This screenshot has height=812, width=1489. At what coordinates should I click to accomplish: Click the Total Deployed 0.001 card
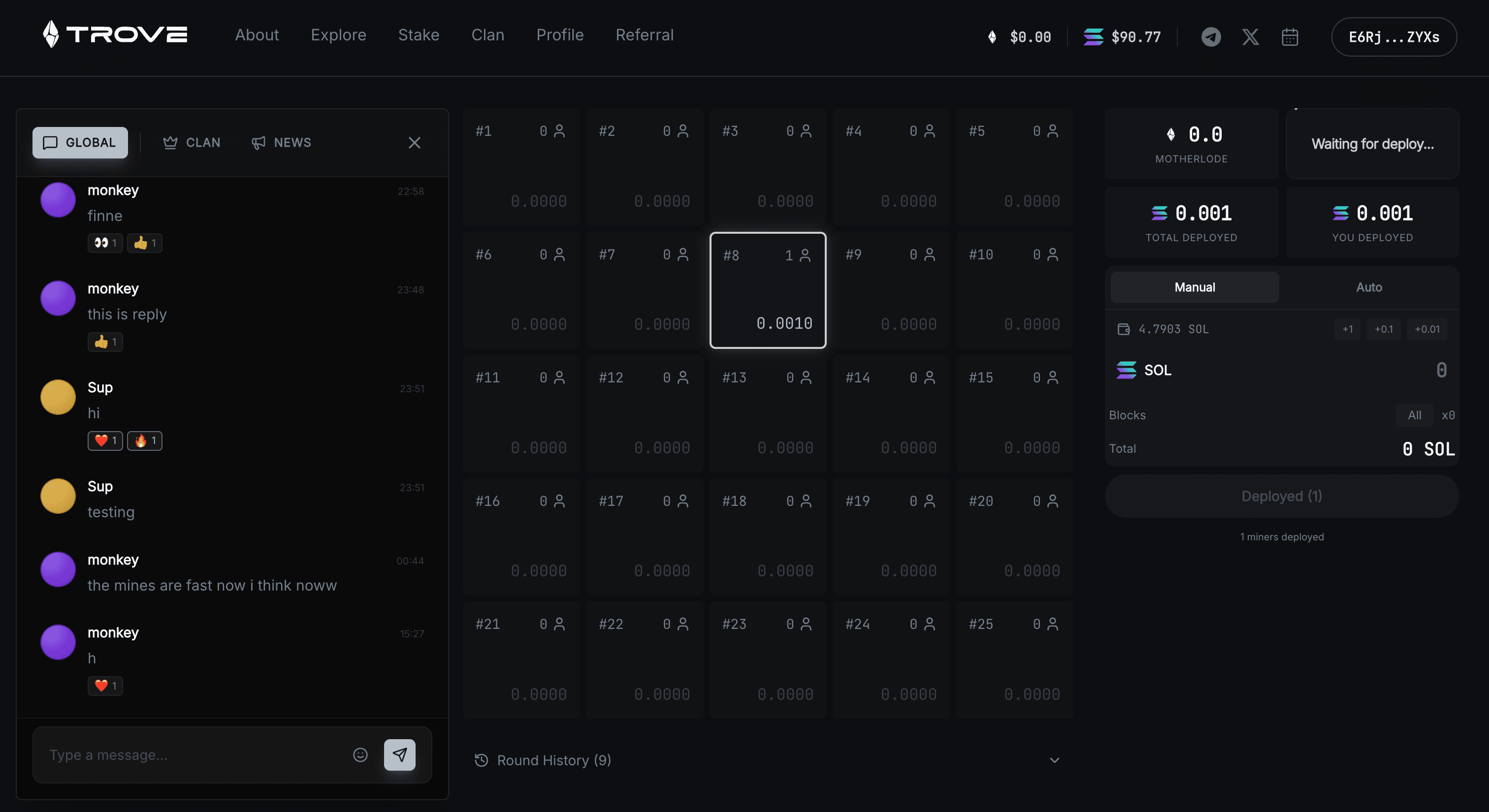tap(1191, 222)
